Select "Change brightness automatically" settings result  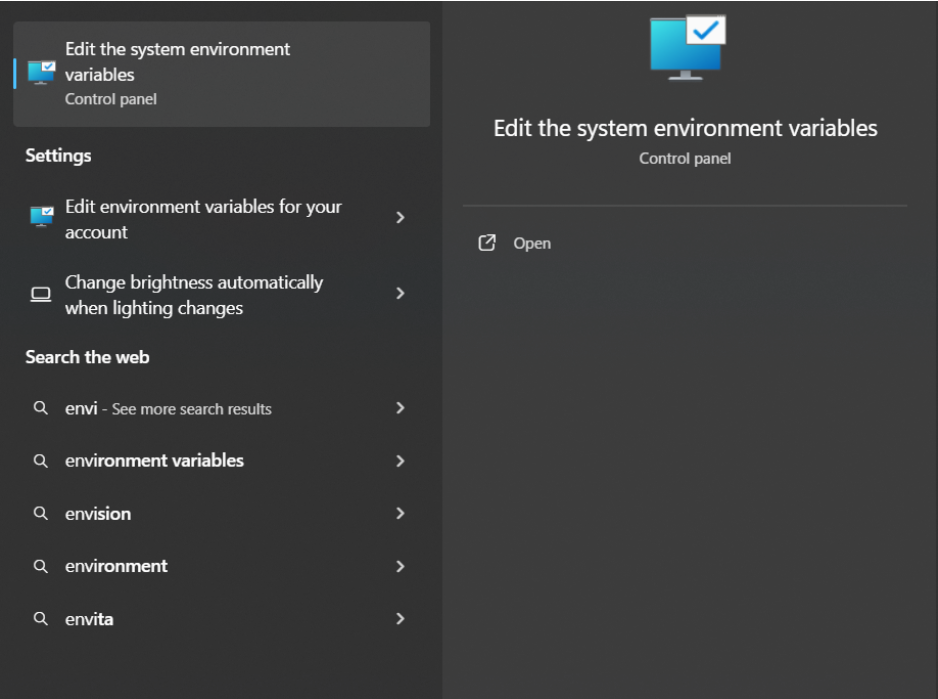[194, 295]
